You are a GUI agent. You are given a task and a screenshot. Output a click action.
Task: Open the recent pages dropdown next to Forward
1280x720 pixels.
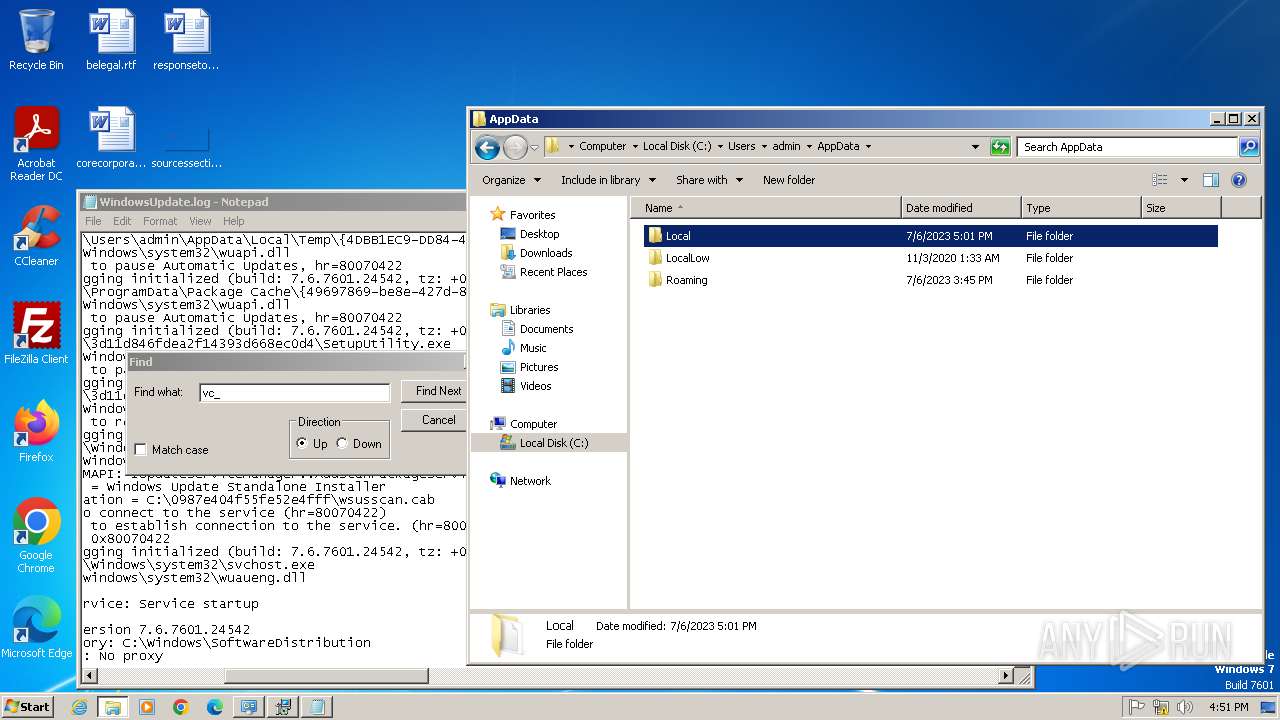click(x=534, y=148)
